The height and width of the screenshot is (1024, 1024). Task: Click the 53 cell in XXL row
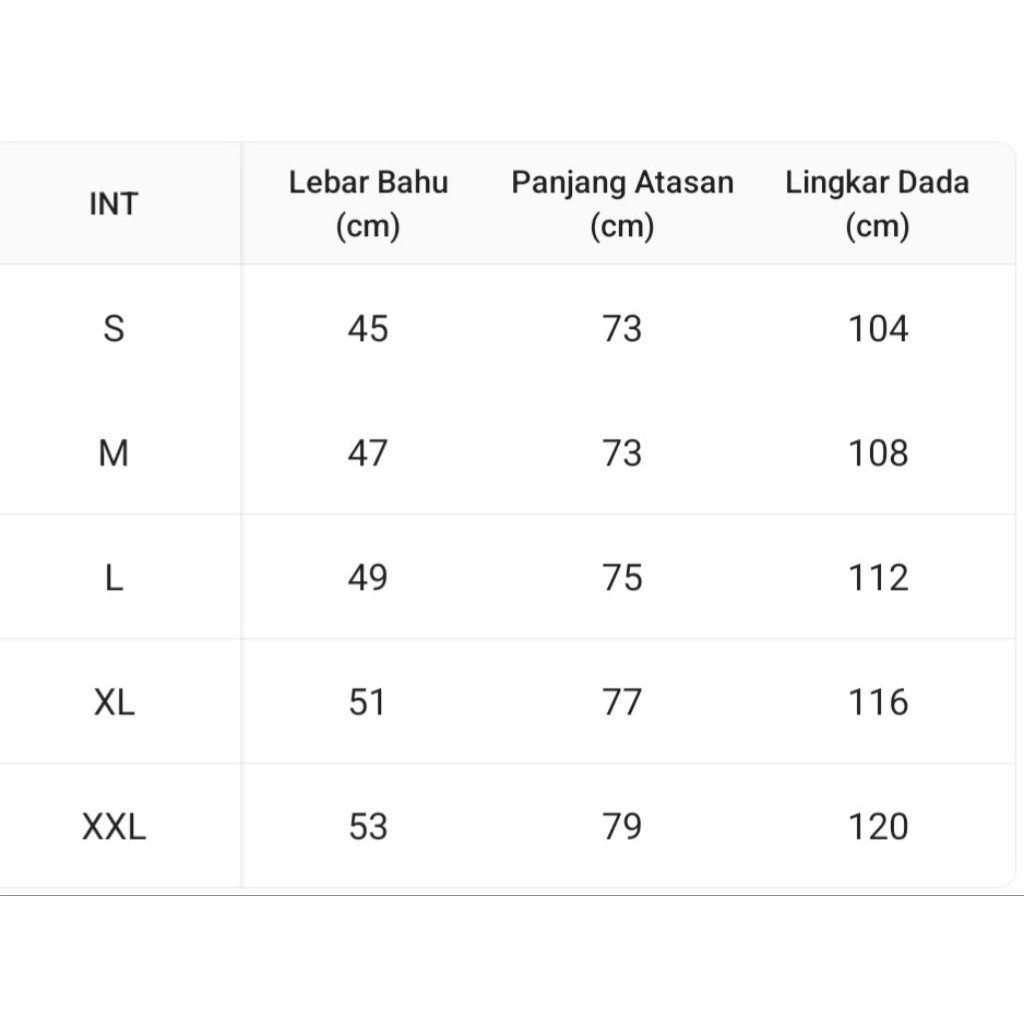tap(368, 827)
